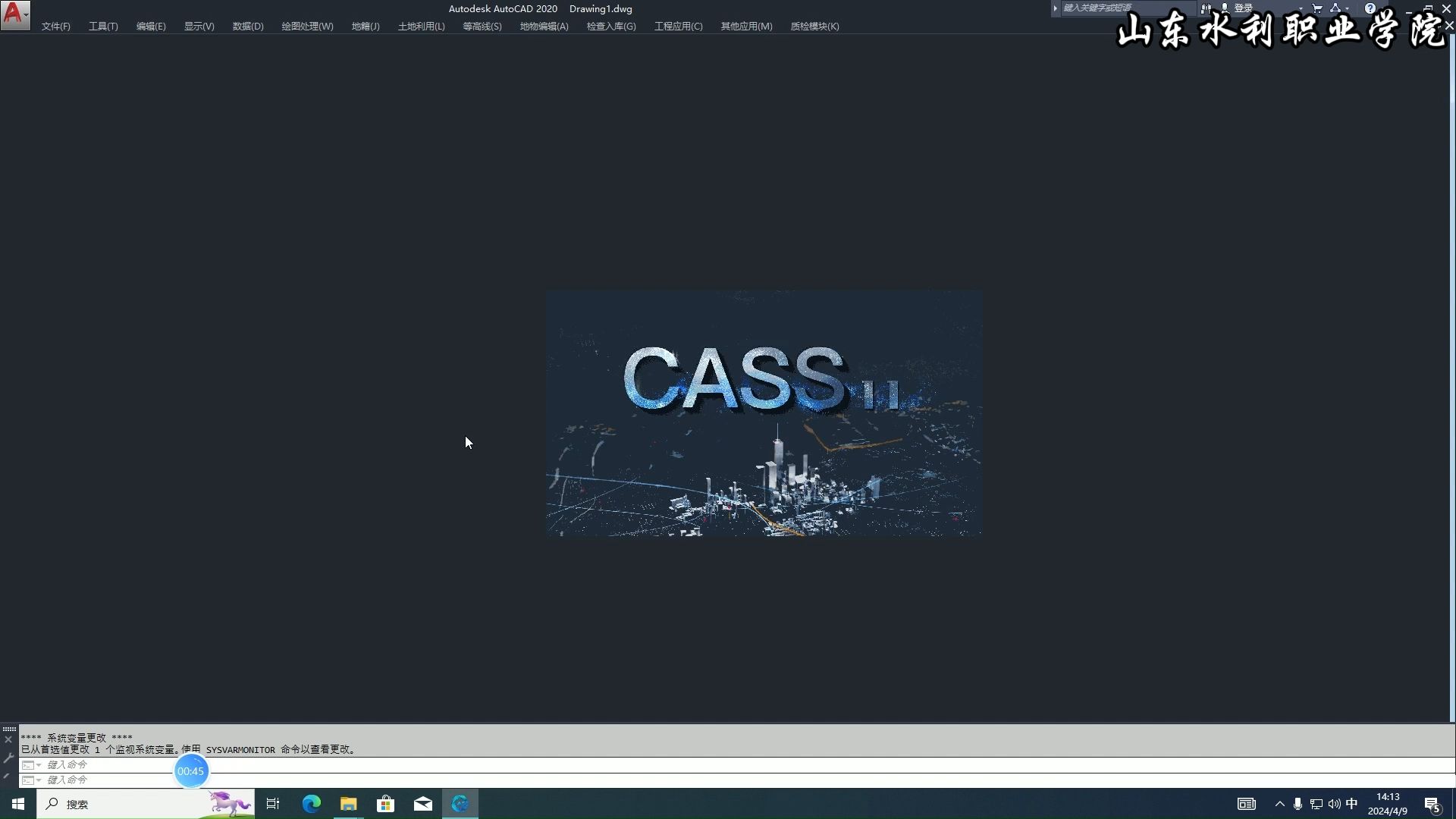Viewport: 1456px width, 819px height.
Task: Click the volume speaker tray icon
Action: point(1334,804)
